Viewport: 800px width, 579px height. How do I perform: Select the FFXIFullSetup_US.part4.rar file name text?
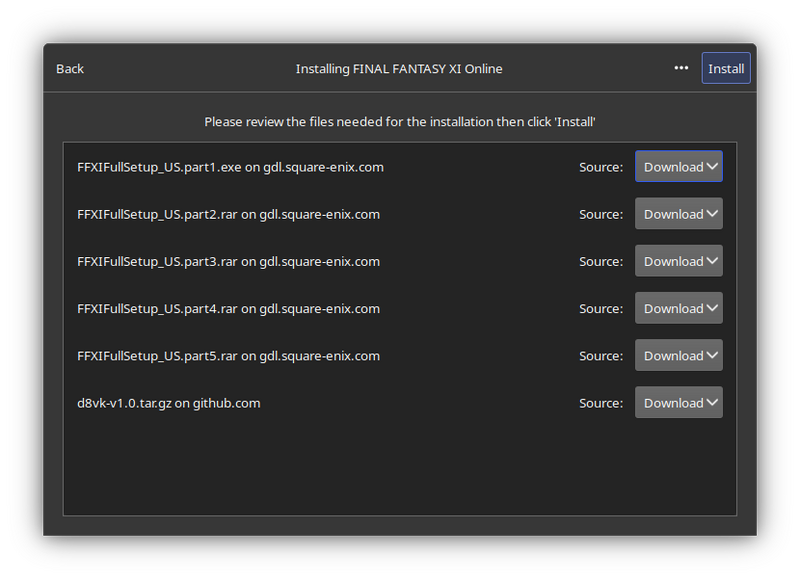(157, 309)
